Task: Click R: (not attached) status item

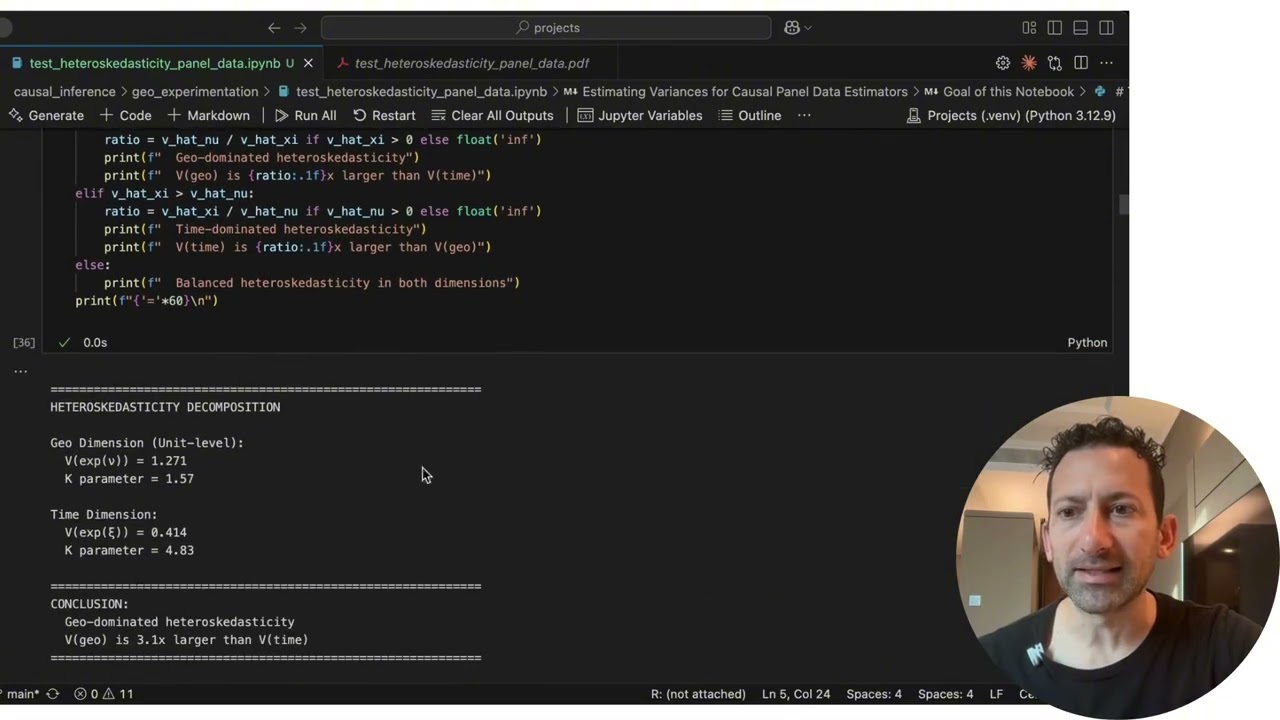Action: tap(698, 694)
